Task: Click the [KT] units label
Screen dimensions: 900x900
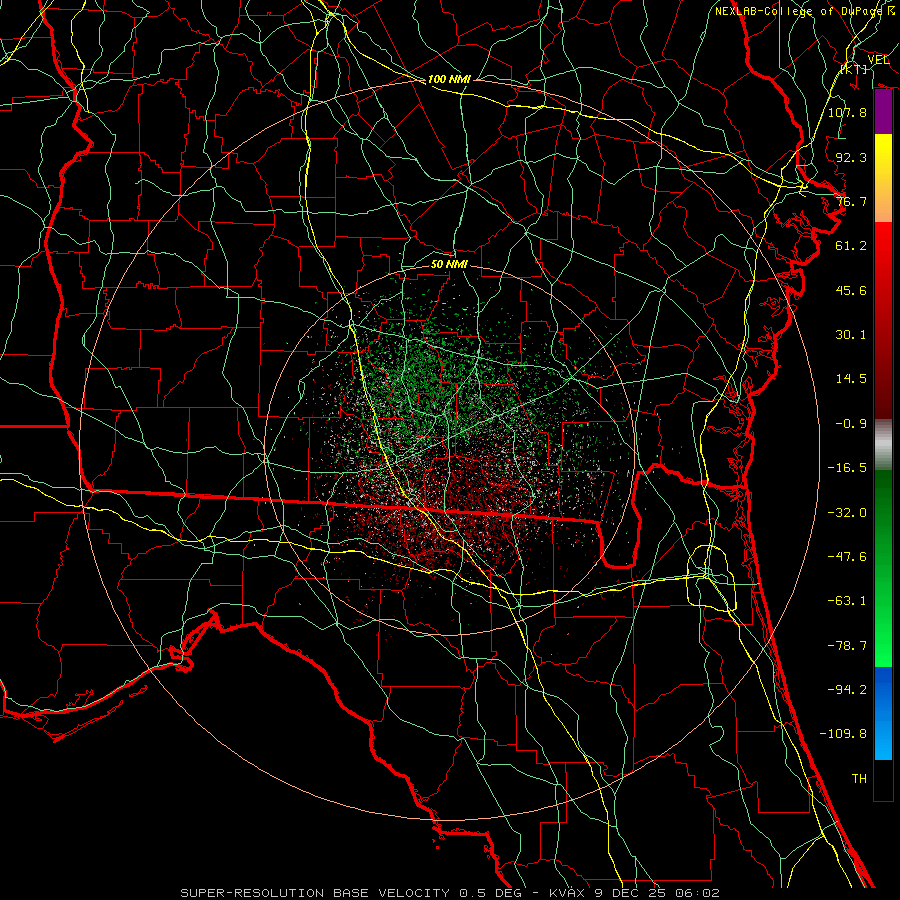Action: (x=854, y=69)
